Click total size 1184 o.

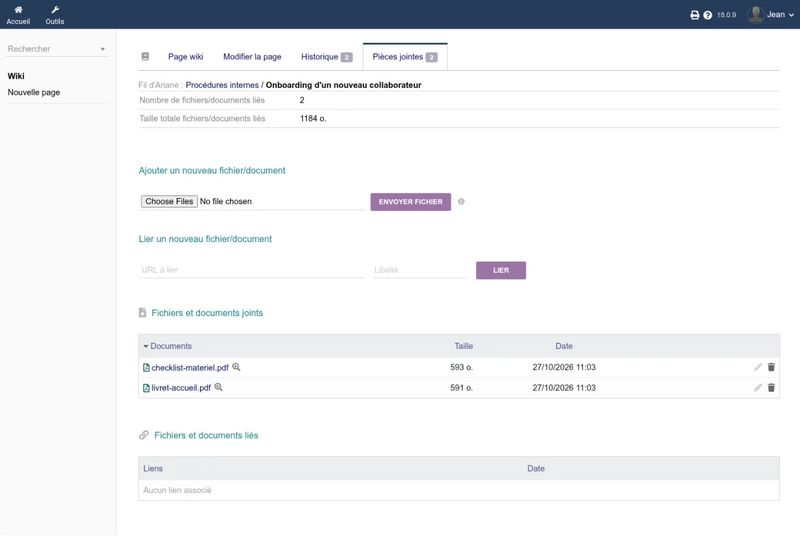313,118
